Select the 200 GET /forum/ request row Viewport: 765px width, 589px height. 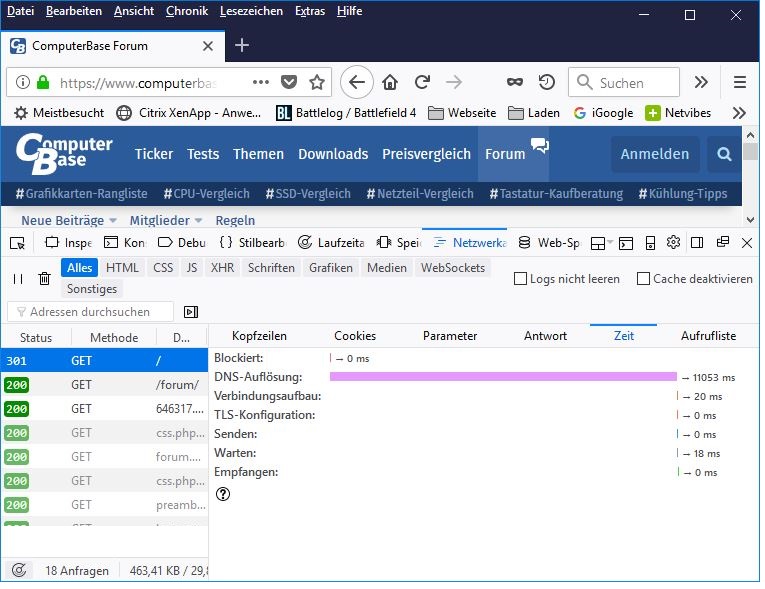pyautogui.click(x=104, y=385)
